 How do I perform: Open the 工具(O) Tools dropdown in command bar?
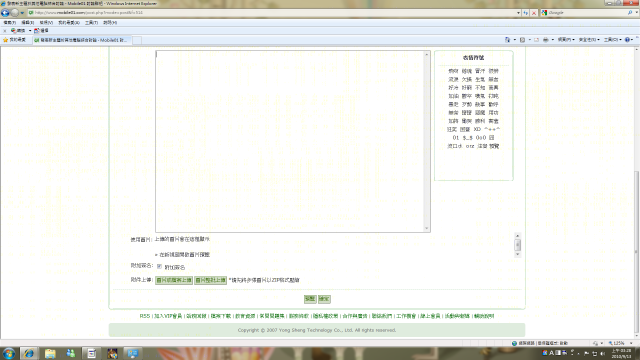coord(612,40)
